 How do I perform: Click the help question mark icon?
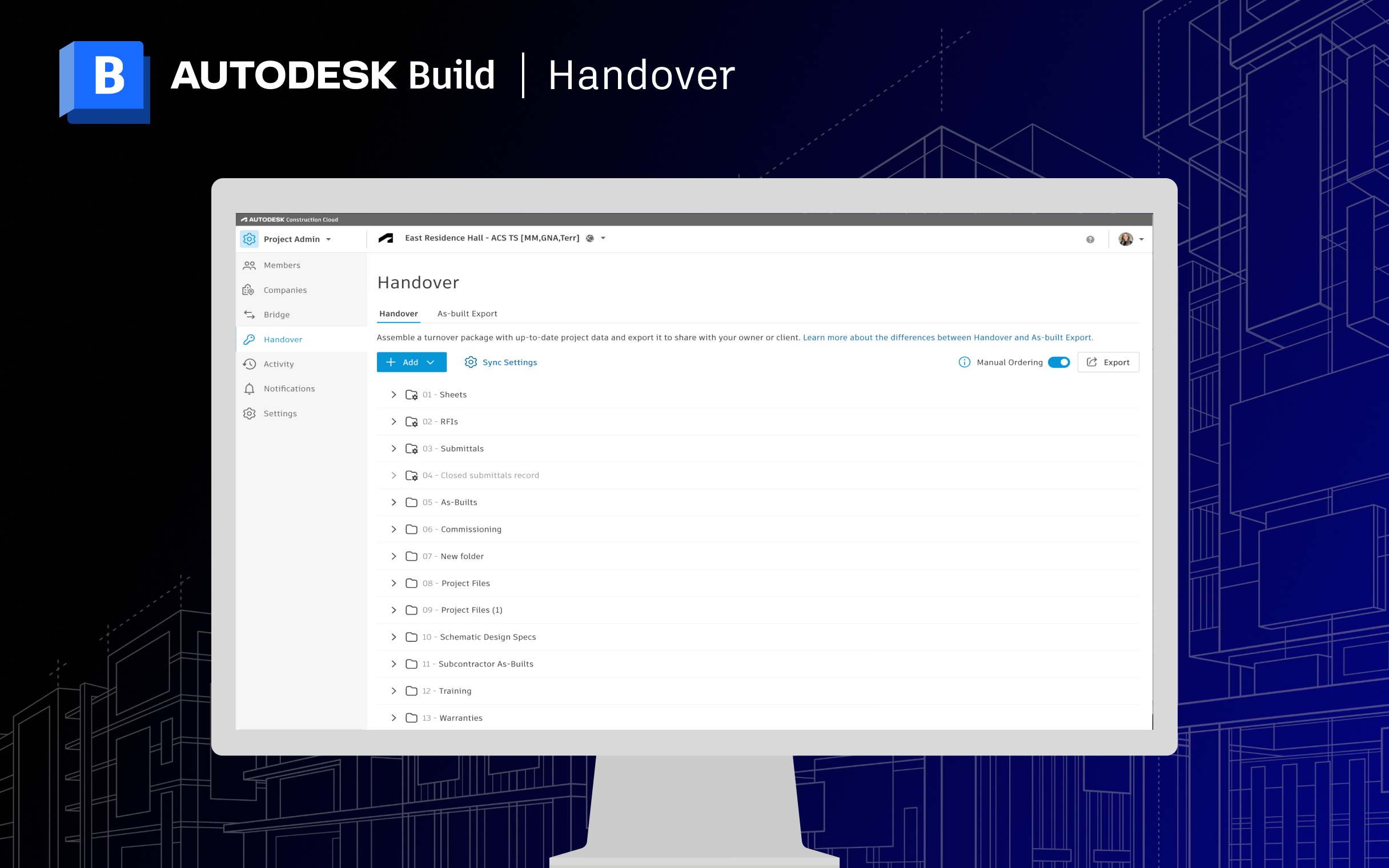1090,239
